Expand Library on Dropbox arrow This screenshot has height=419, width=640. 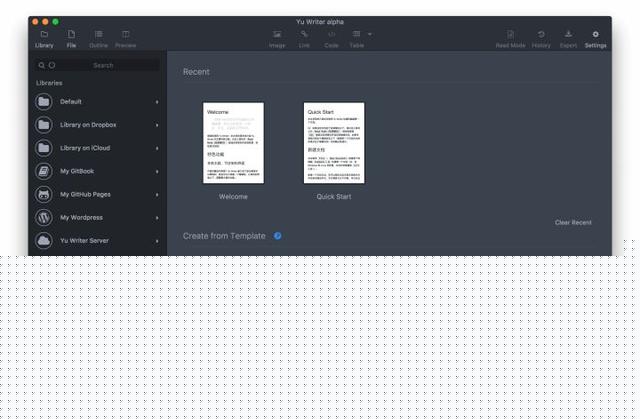coord(157,125)
